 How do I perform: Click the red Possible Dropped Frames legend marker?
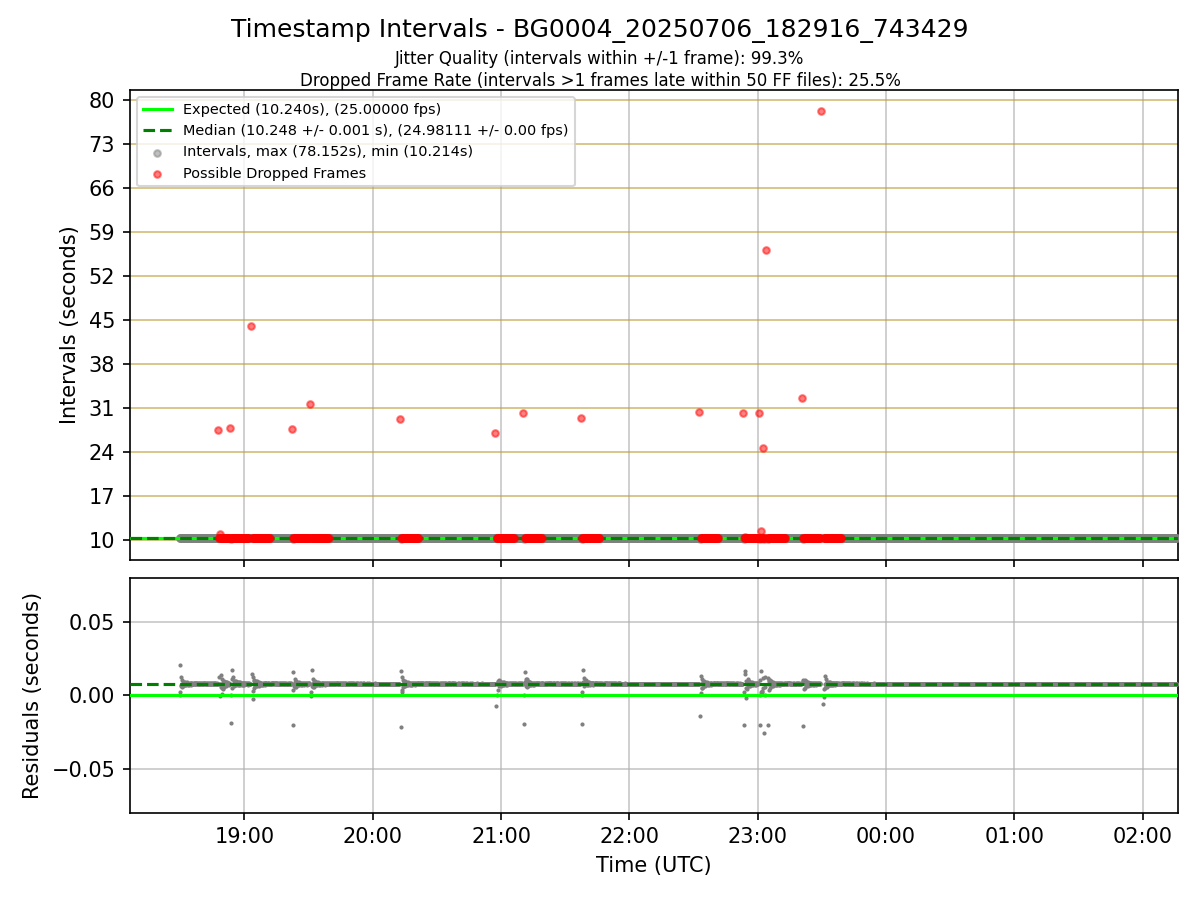click(x=158, y=173)
